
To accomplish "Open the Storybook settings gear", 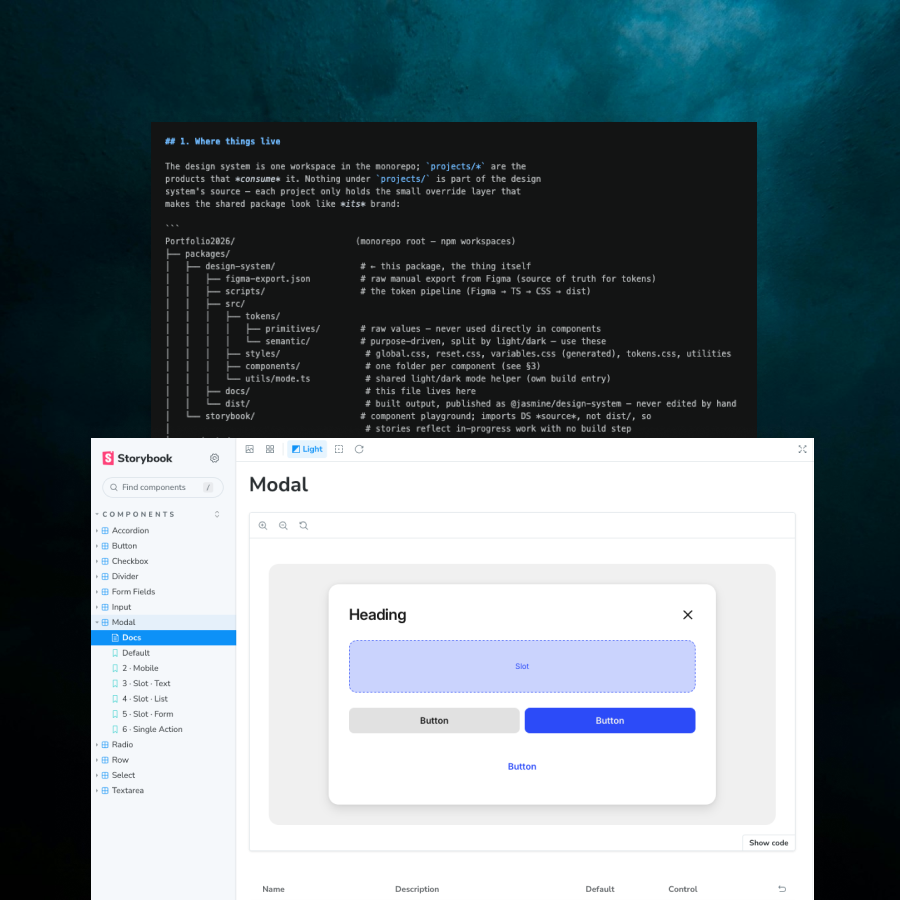I will coord(214,458).
